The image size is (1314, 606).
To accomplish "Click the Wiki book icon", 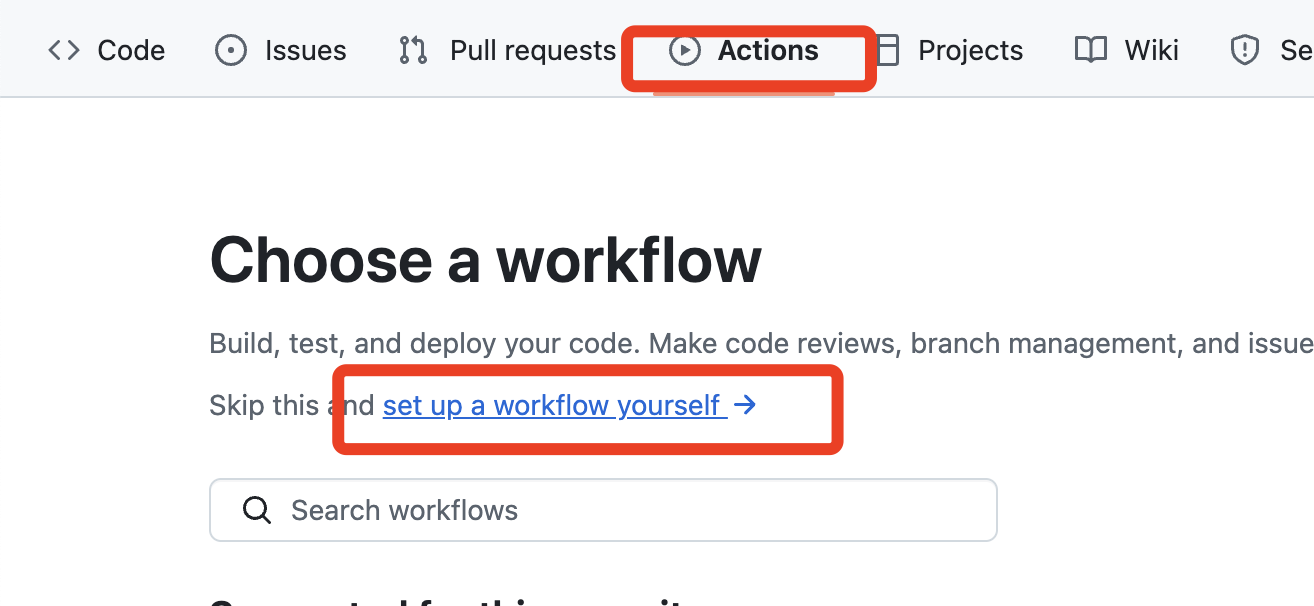I will (x=1090, y=50).
